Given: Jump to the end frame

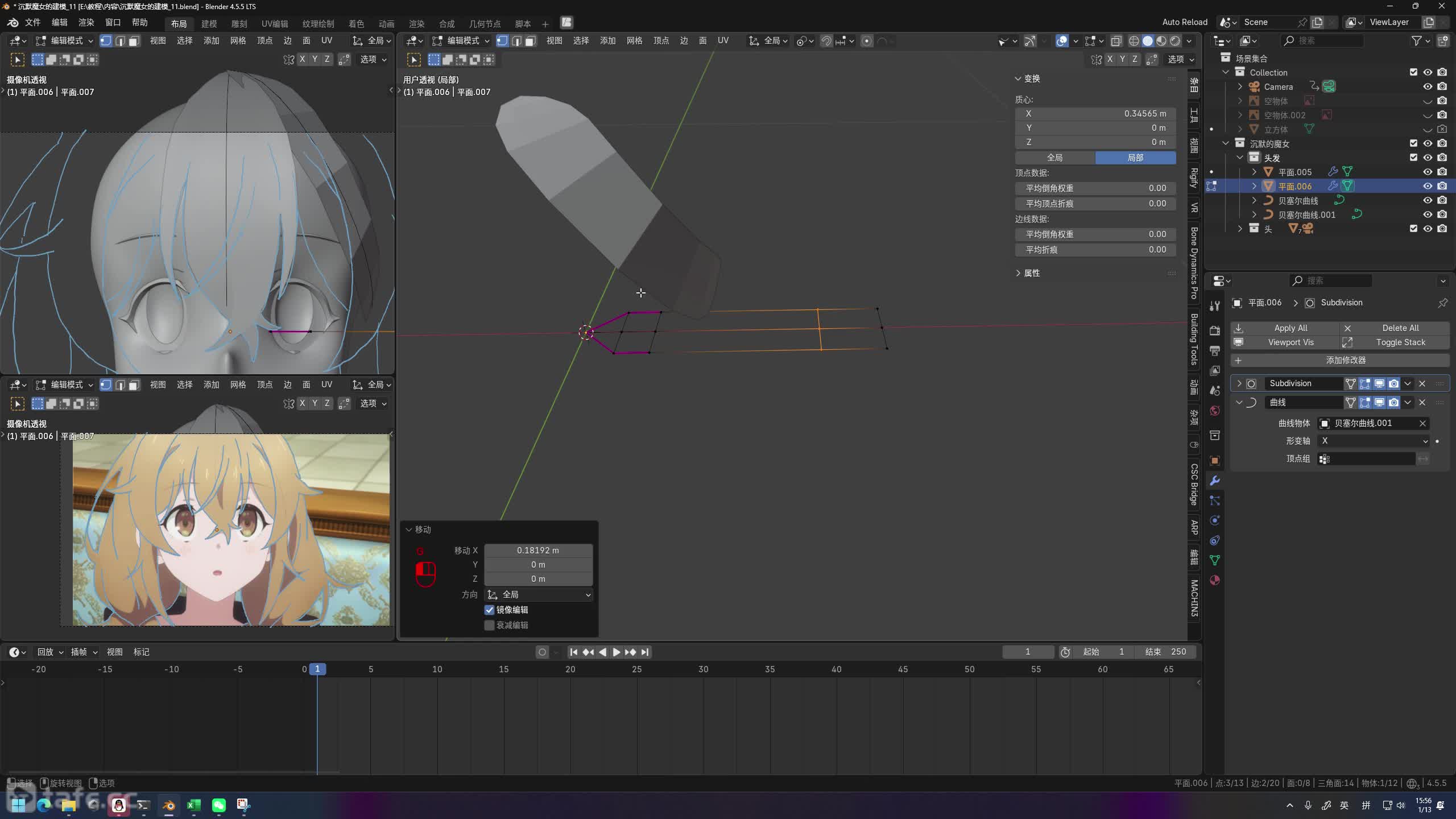Looking at the screenshot, I should pyautogui.click(x=644, y=652).
